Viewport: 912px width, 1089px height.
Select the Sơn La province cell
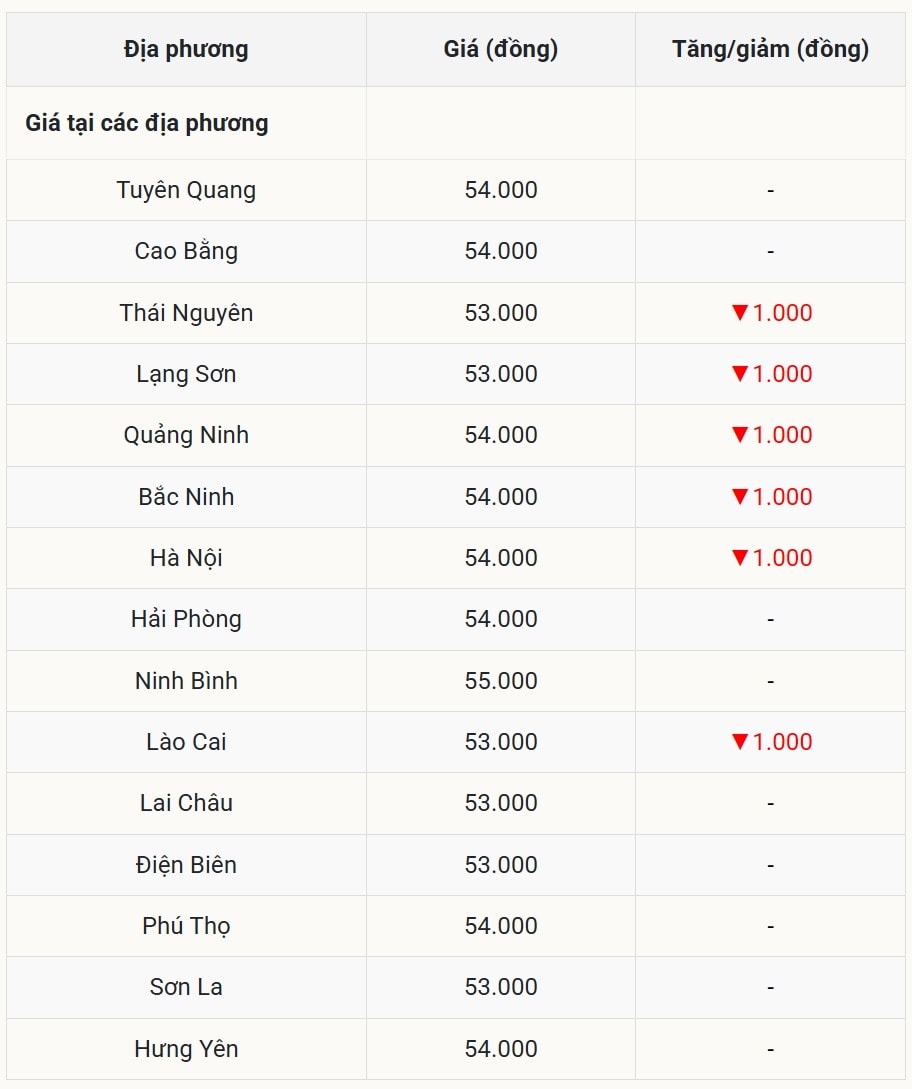coord(186,987)
